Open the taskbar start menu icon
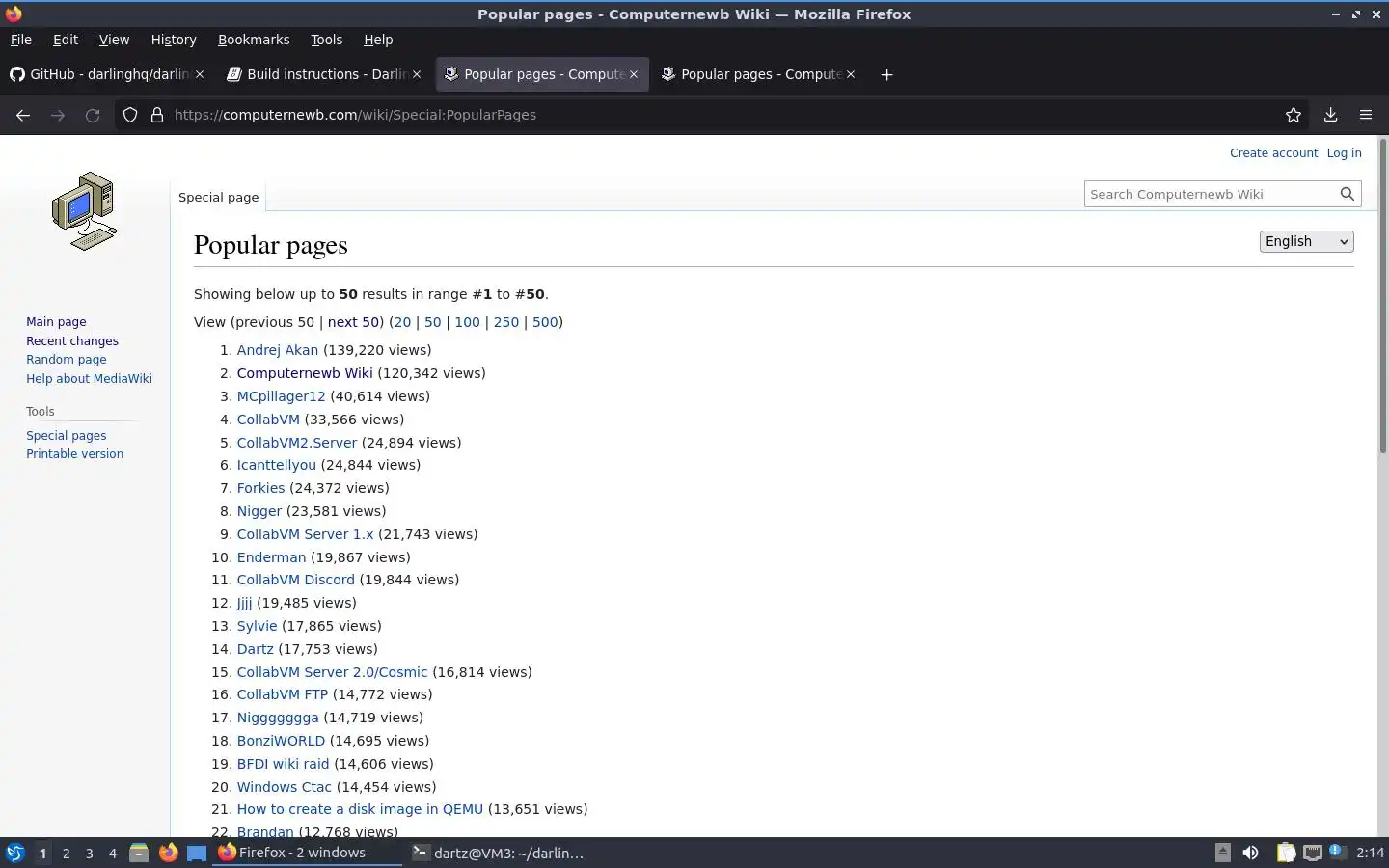The height and width of the screenshot is (868, 1389). [14, 853]
